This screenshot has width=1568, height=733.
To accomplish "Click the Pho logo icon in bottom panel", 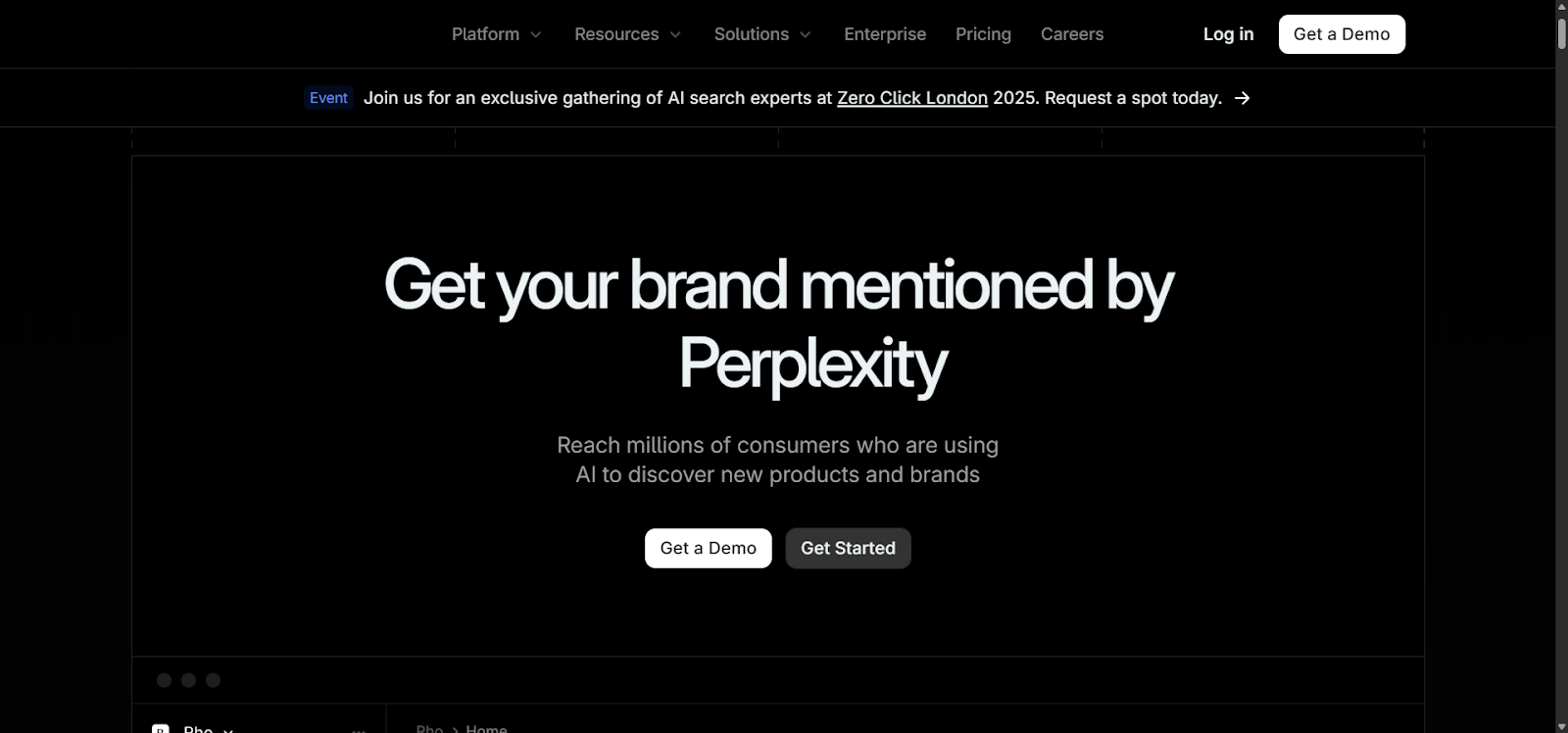I will (160, 730).
